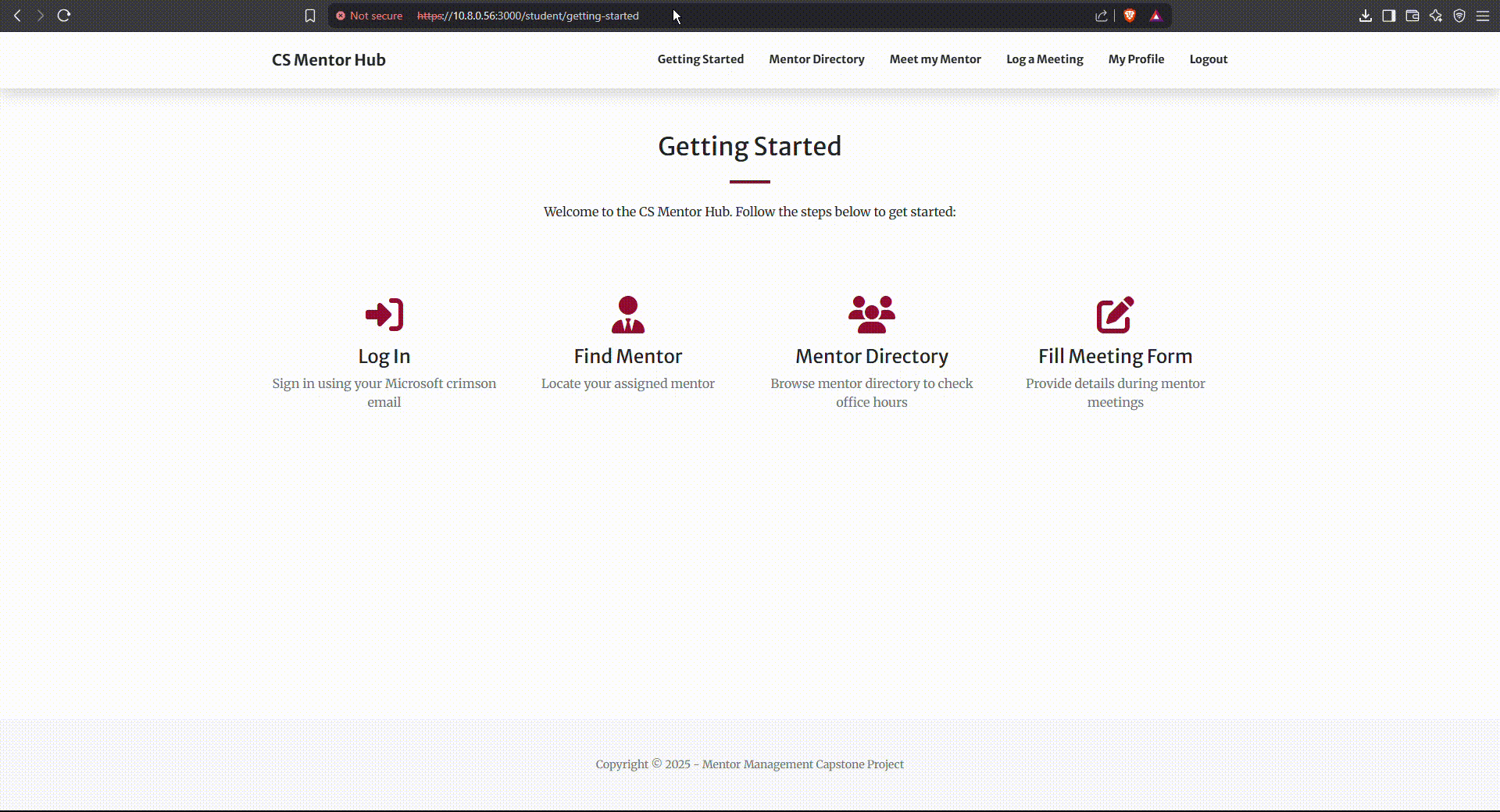Open the browser hamburger menu
1500x812 pixels.
[1482, 16]
